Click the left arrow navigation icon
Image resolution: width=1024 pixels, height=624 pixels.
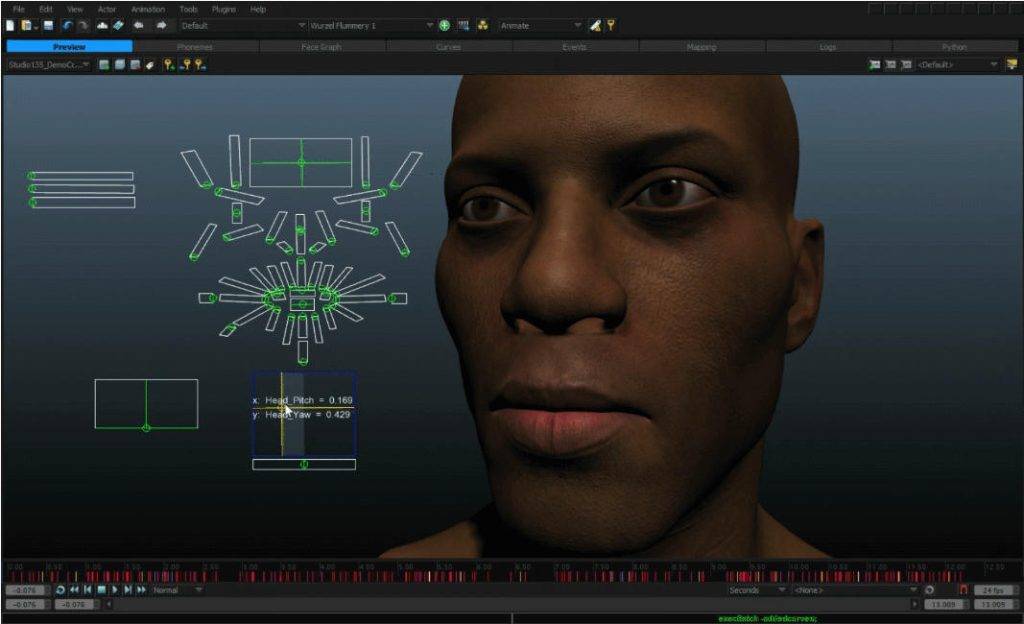coord(138,25)
